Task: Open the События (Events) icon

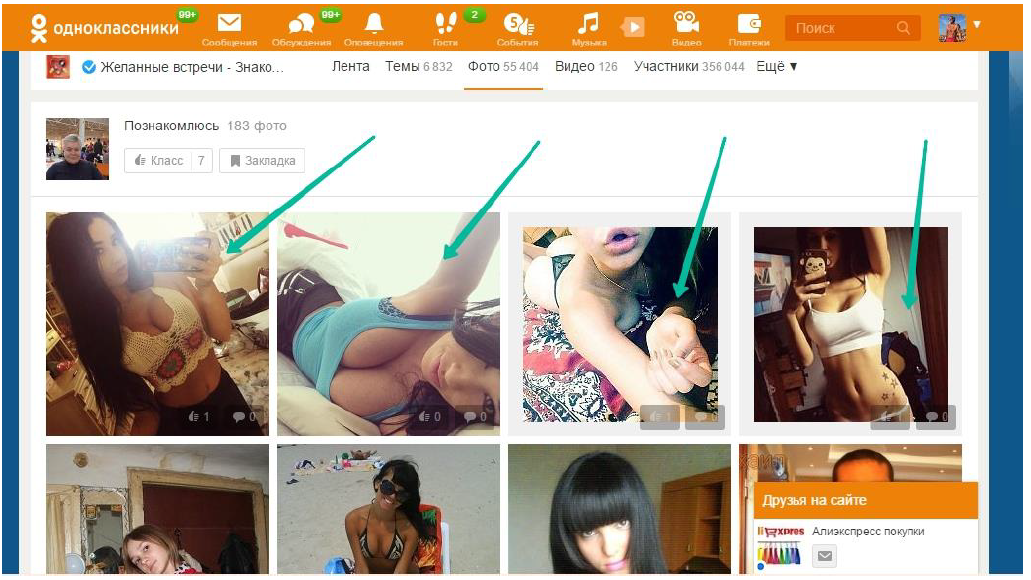Action: click(x=517, y=24)
